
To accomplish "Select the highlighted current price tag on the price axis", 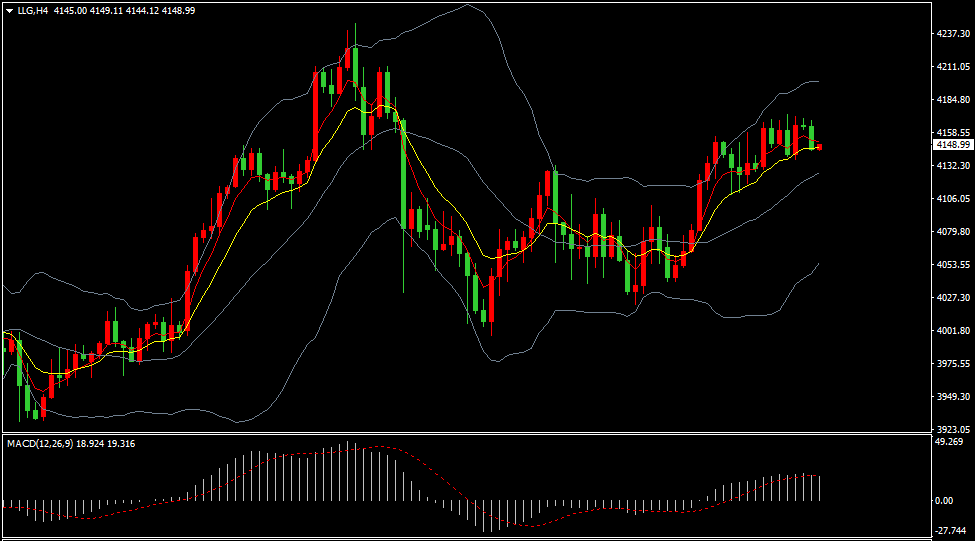I will (953, 145).
